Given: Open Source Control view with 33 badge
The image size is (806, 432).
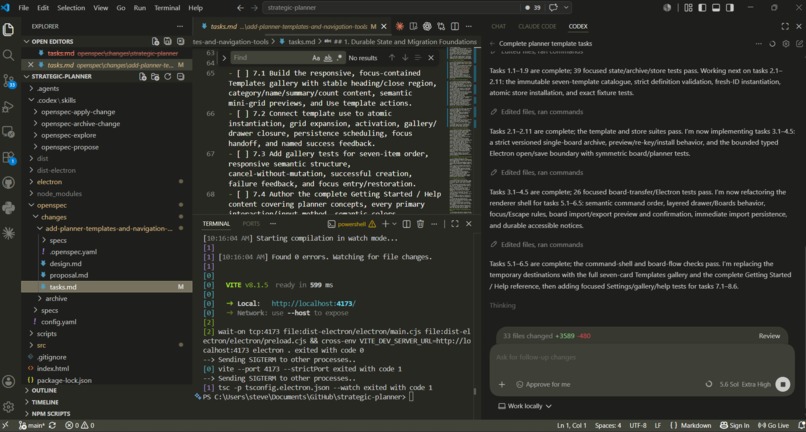Looking at the screenshot, I should 9,81.
